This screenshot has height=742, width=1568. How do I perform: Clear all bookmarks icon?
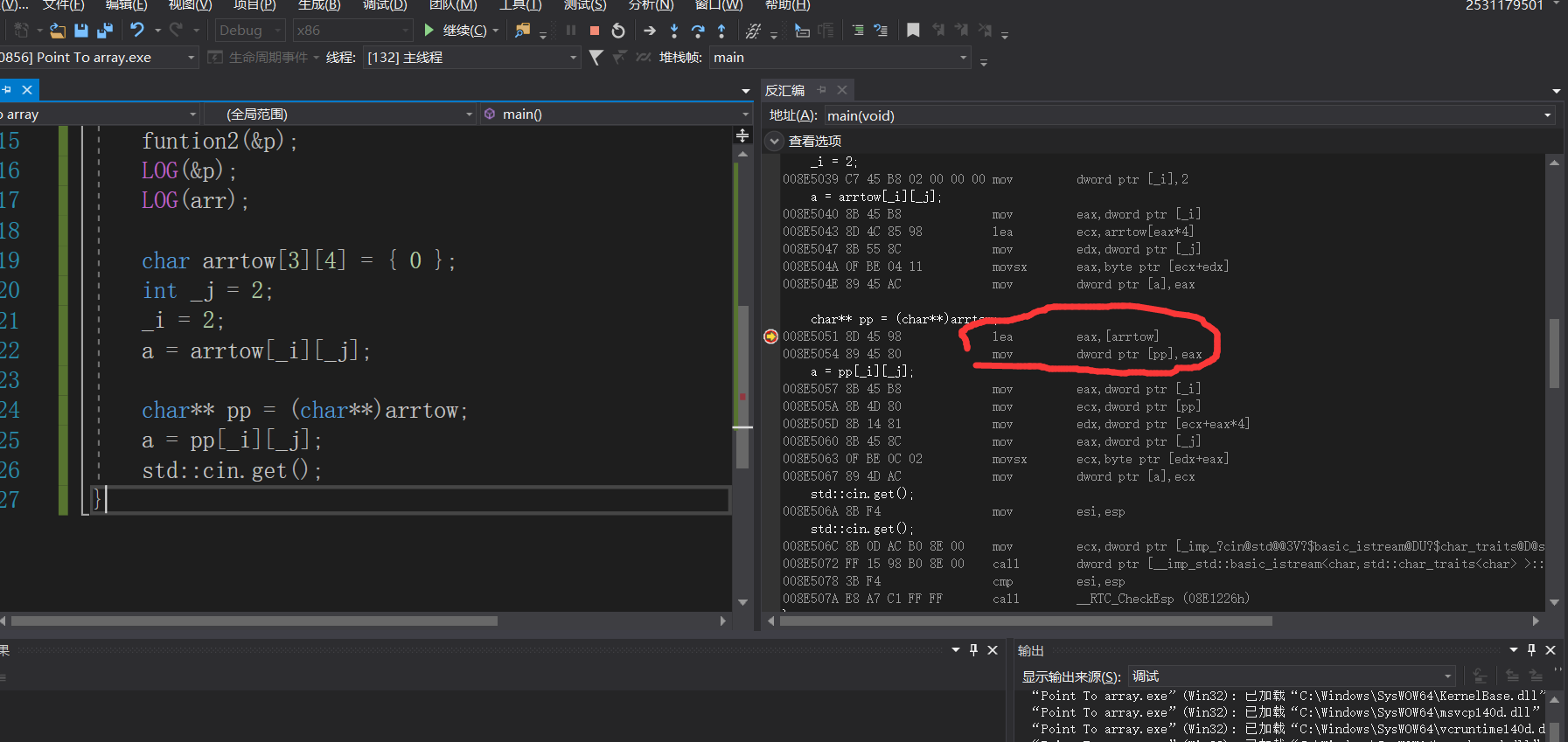click(985, 31)
